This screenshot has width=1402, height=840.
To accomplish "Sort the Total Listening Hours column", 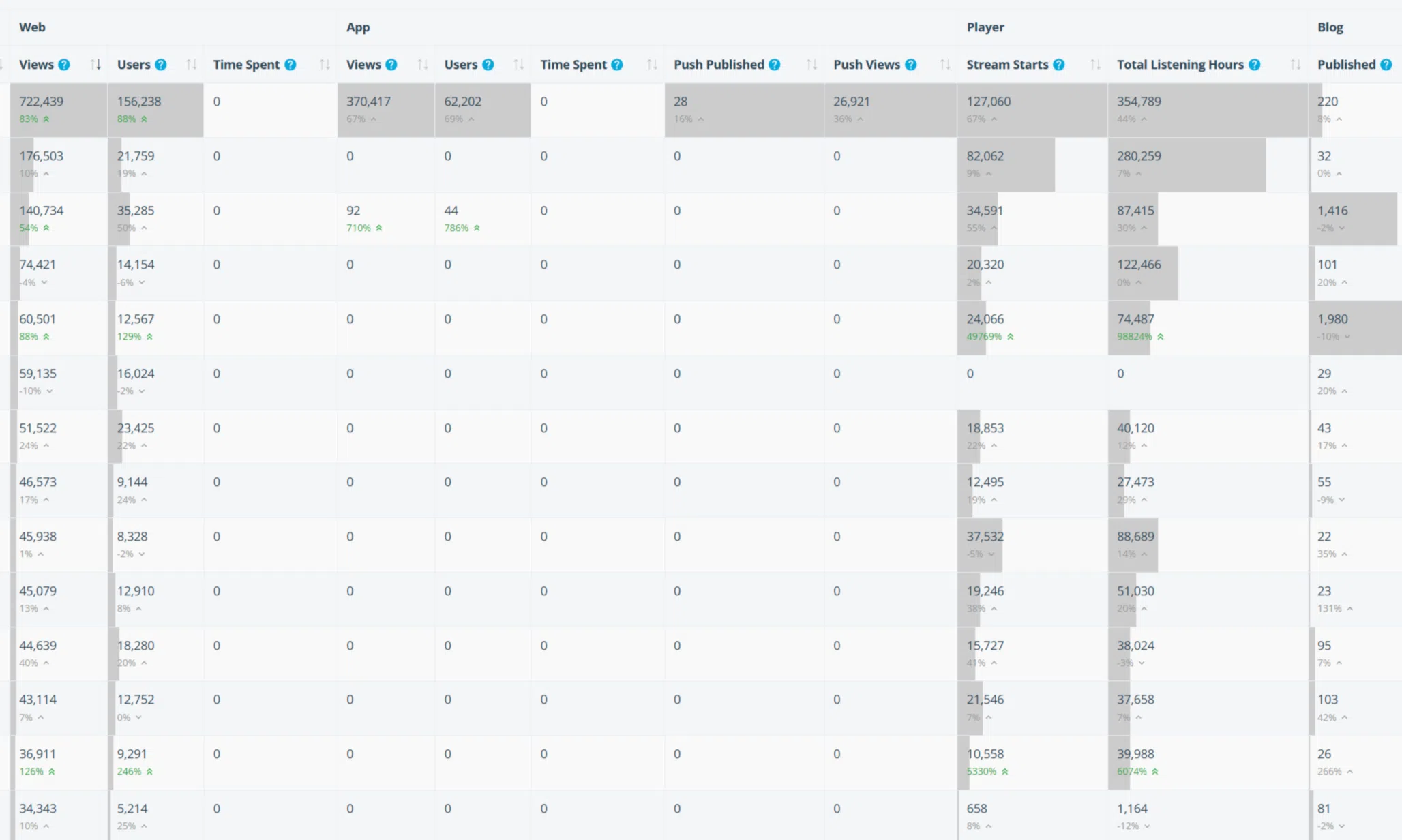I will (x=1296, y=65).
